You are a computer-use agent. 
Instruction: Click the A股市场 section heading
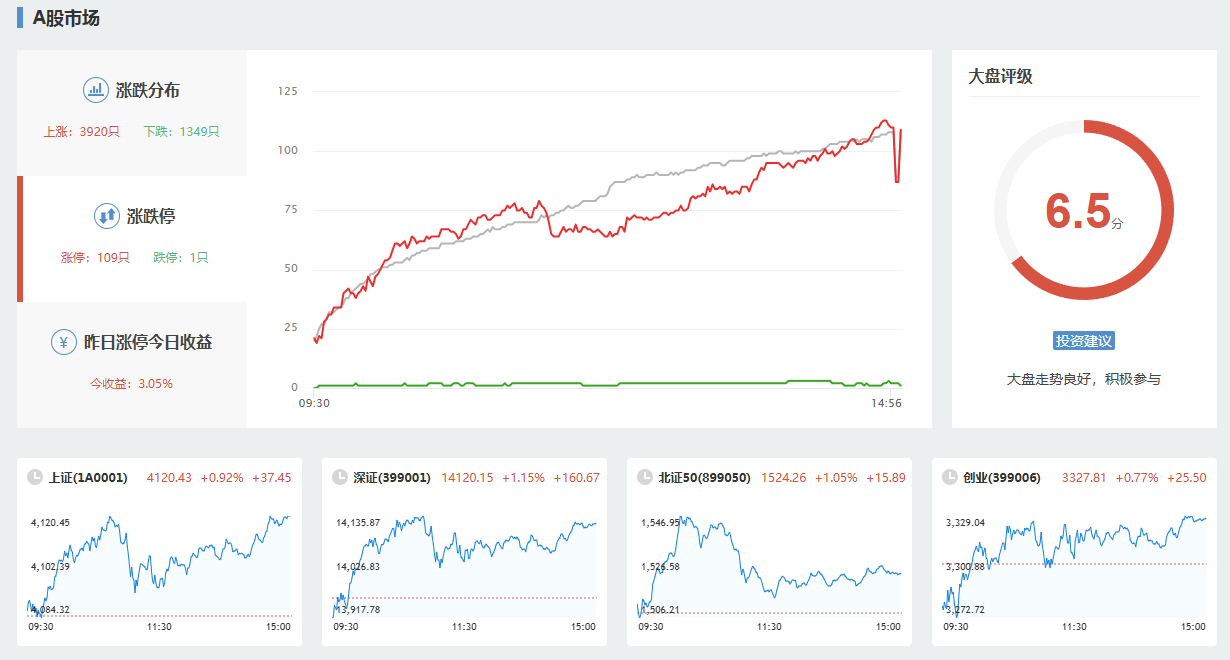pyautogui.click(x=66, y=18)
